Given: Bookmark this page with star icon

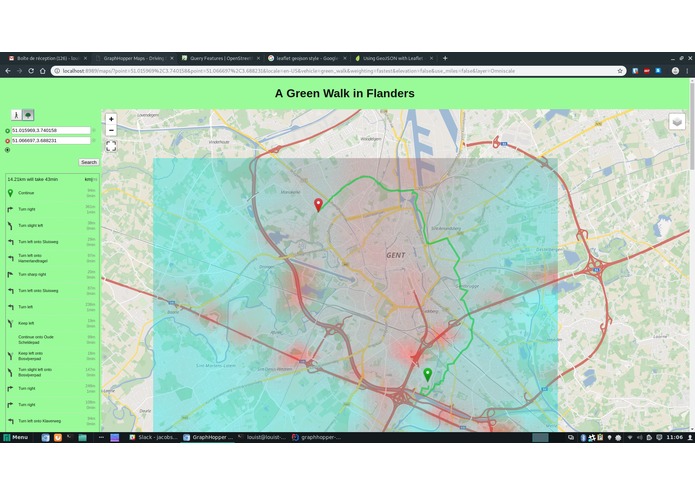Looking at the screenshot, I should click(620, 71).
